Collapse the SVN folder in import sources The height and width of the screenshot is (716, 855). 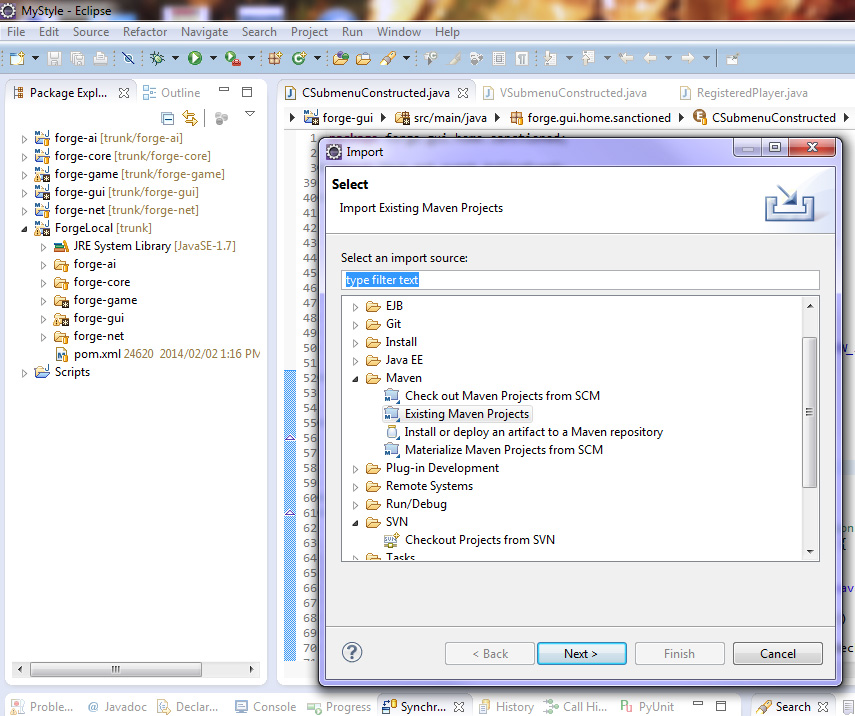tap(356, 523)
